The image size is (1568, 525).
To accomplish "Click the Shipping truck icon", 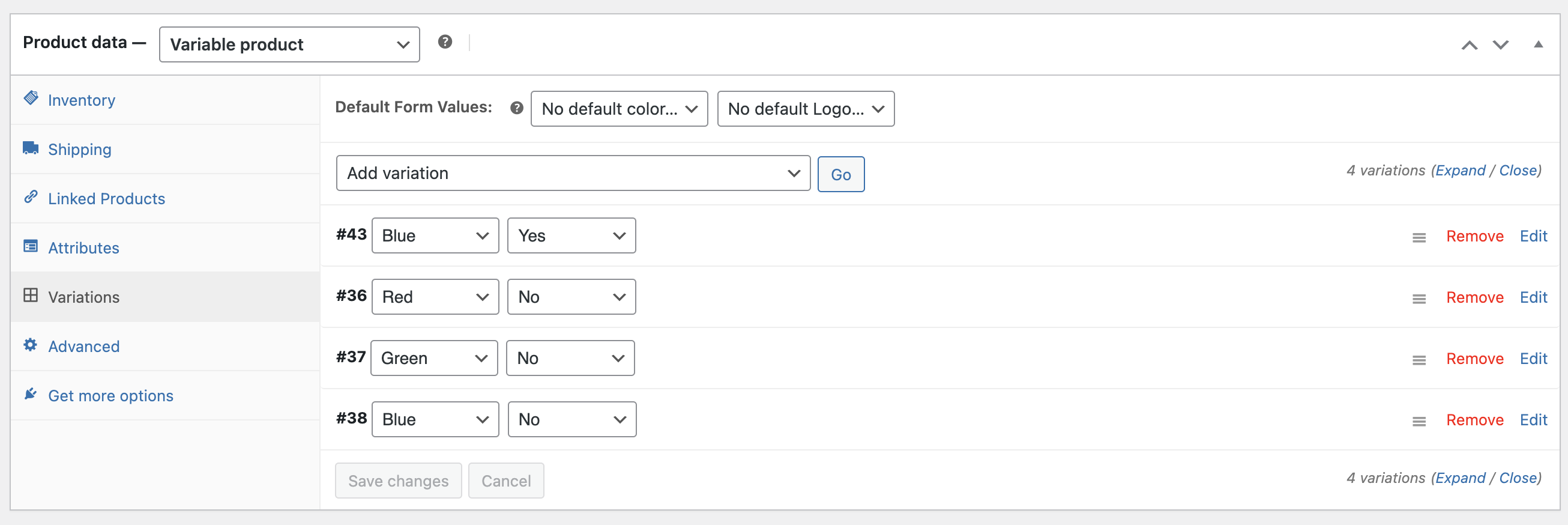I will pos(31,148).
